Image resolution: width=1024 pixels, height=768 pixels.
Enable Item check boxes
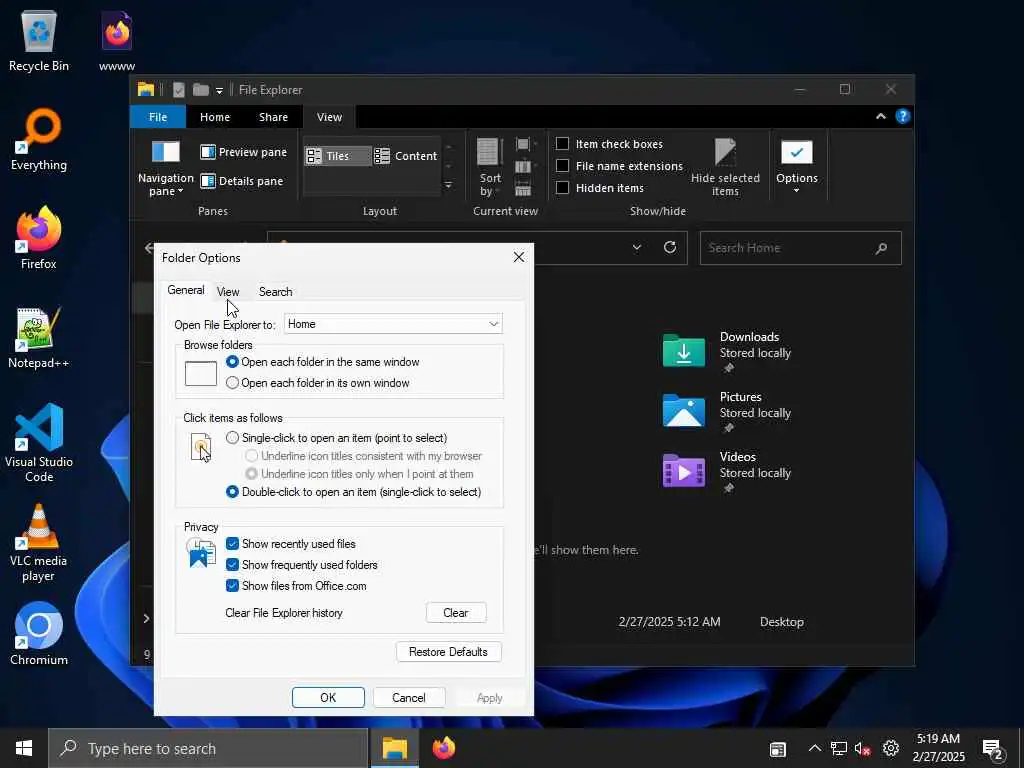point(562,144)
